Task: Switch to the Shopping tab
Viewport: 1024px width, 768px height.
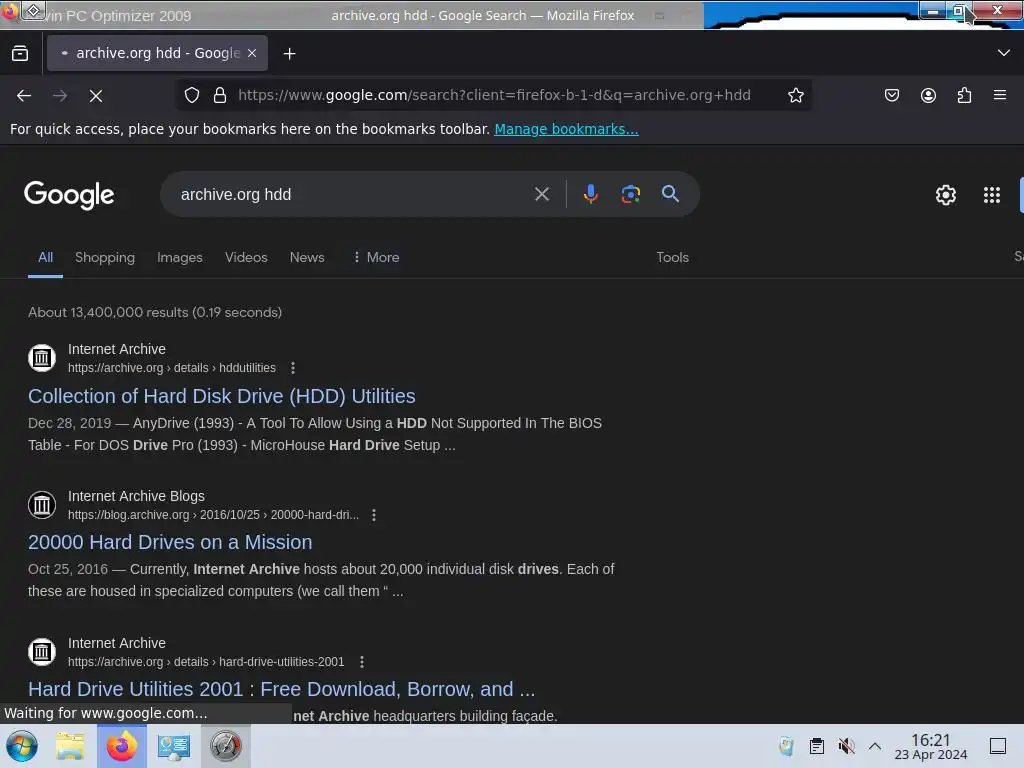Action: click(104, 257)
